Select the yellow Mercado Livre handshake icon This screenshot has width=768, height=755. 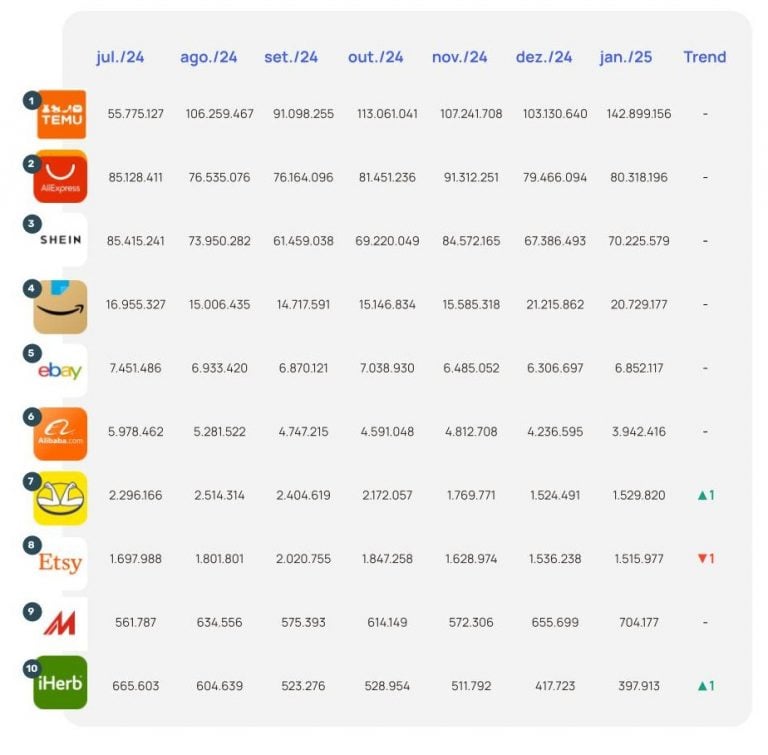click(x=61, y=498)
